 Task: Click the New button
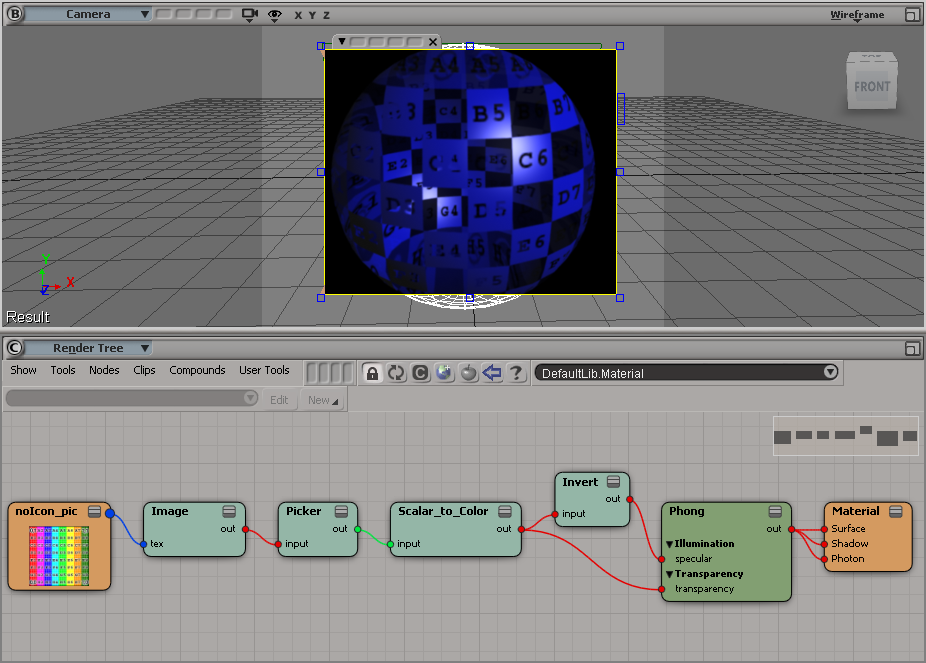point(322,399)
